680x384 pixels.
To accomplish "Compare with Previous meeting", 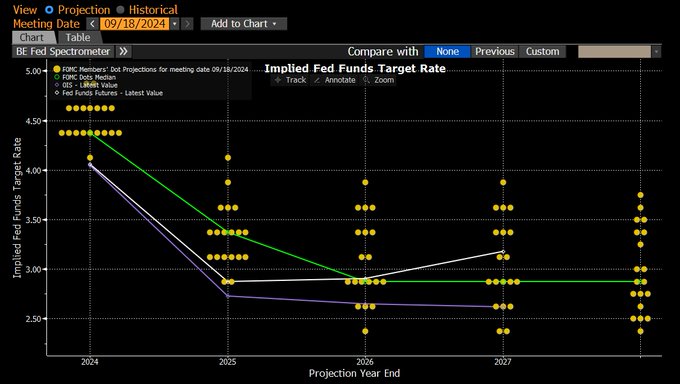I will pos(494,52).
